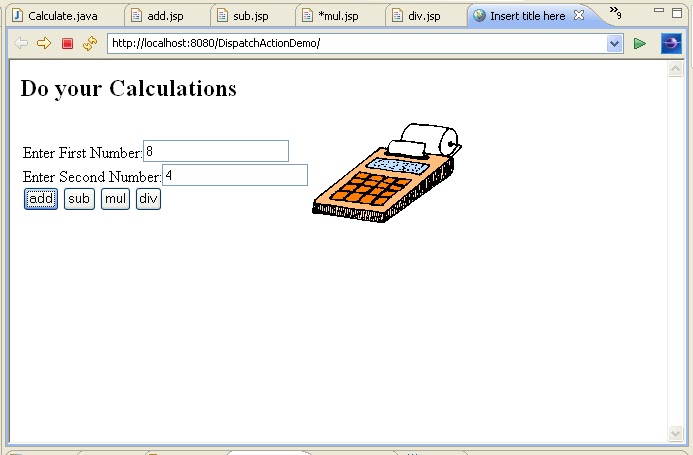
Task: Switch to the sub.jsp tab
Action: click(x=243, y=16)
